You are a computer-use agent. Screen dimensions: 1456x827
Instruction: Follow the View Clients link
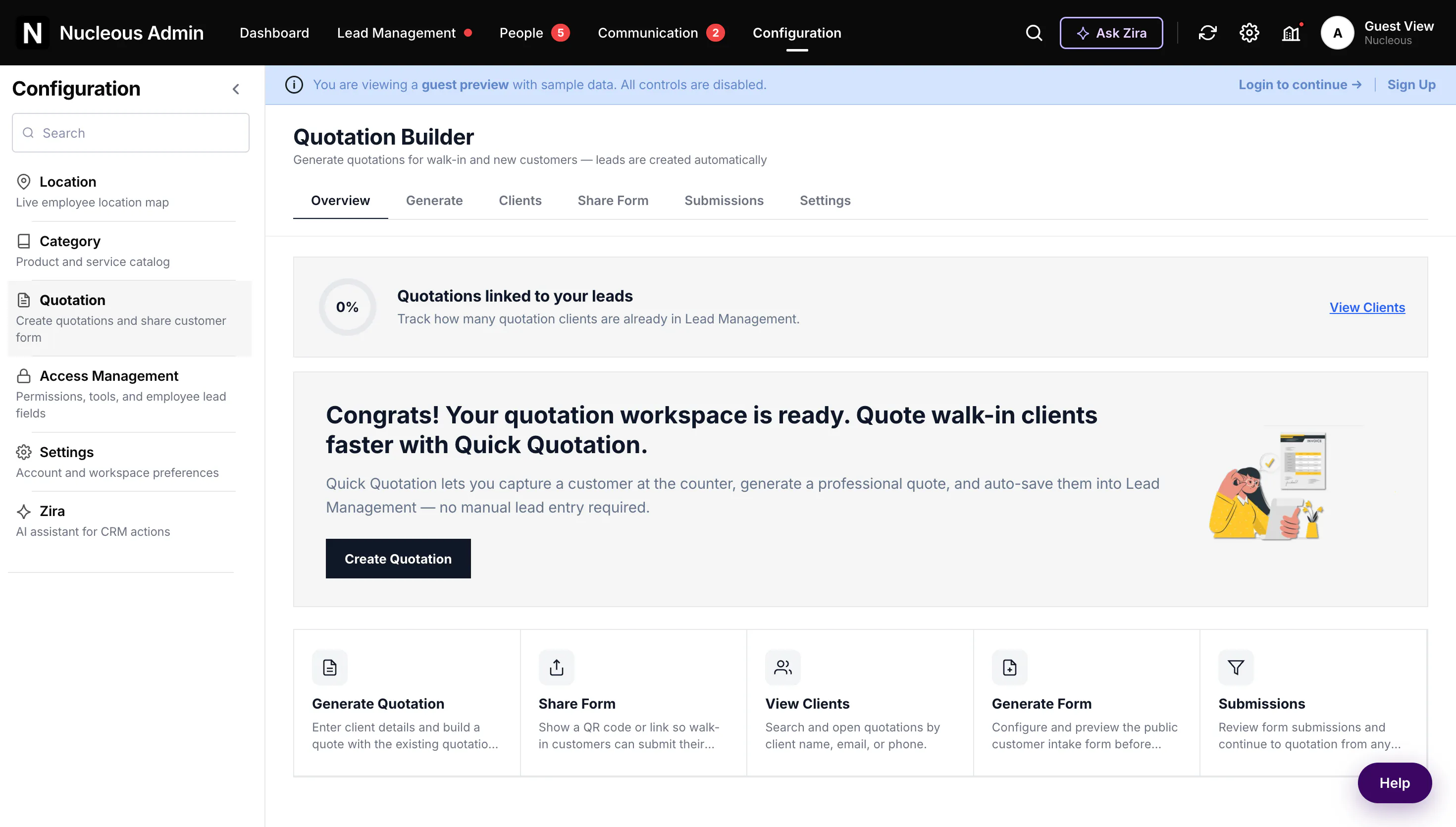pos(1367,308)
